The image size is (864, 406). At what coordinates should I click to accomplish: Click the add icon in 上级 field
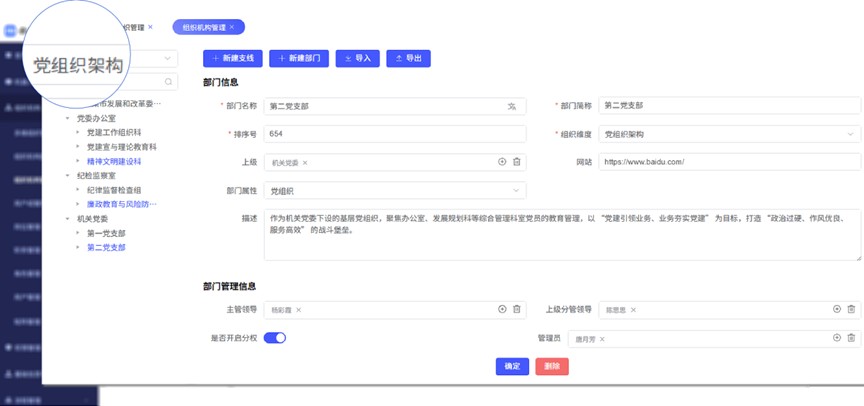click(502, 162)
